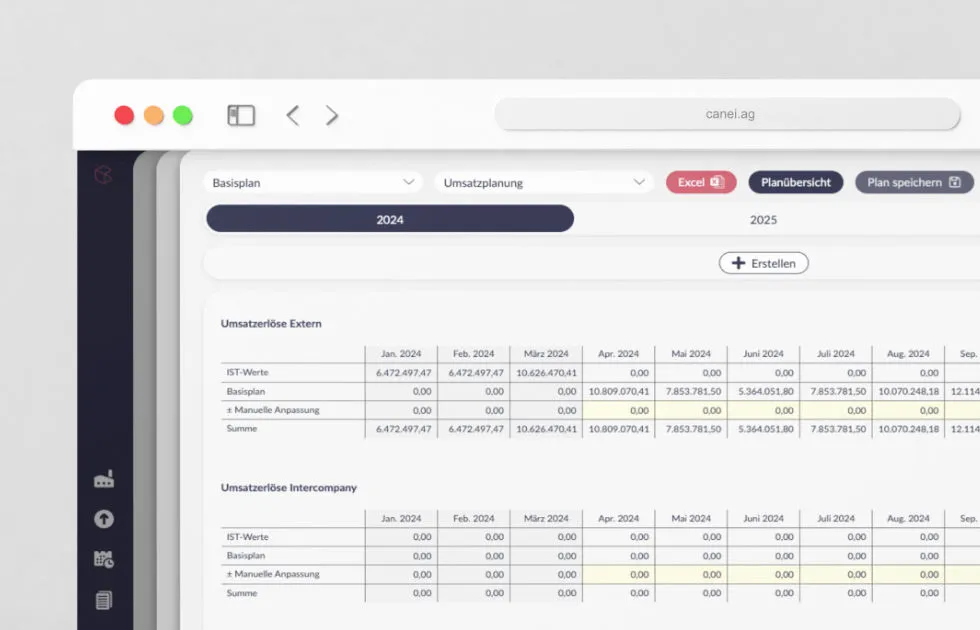Screen dimensions: 980x630
Task: Edit Extern manual adjustment for Juni 2024
Action: point(763,410)
